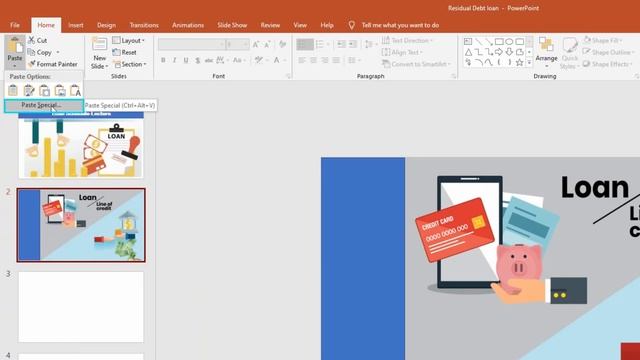The width and height of the screenshot is (640, 360).
Task: Switch to the Insert tab
Action: tap(76, 25)
